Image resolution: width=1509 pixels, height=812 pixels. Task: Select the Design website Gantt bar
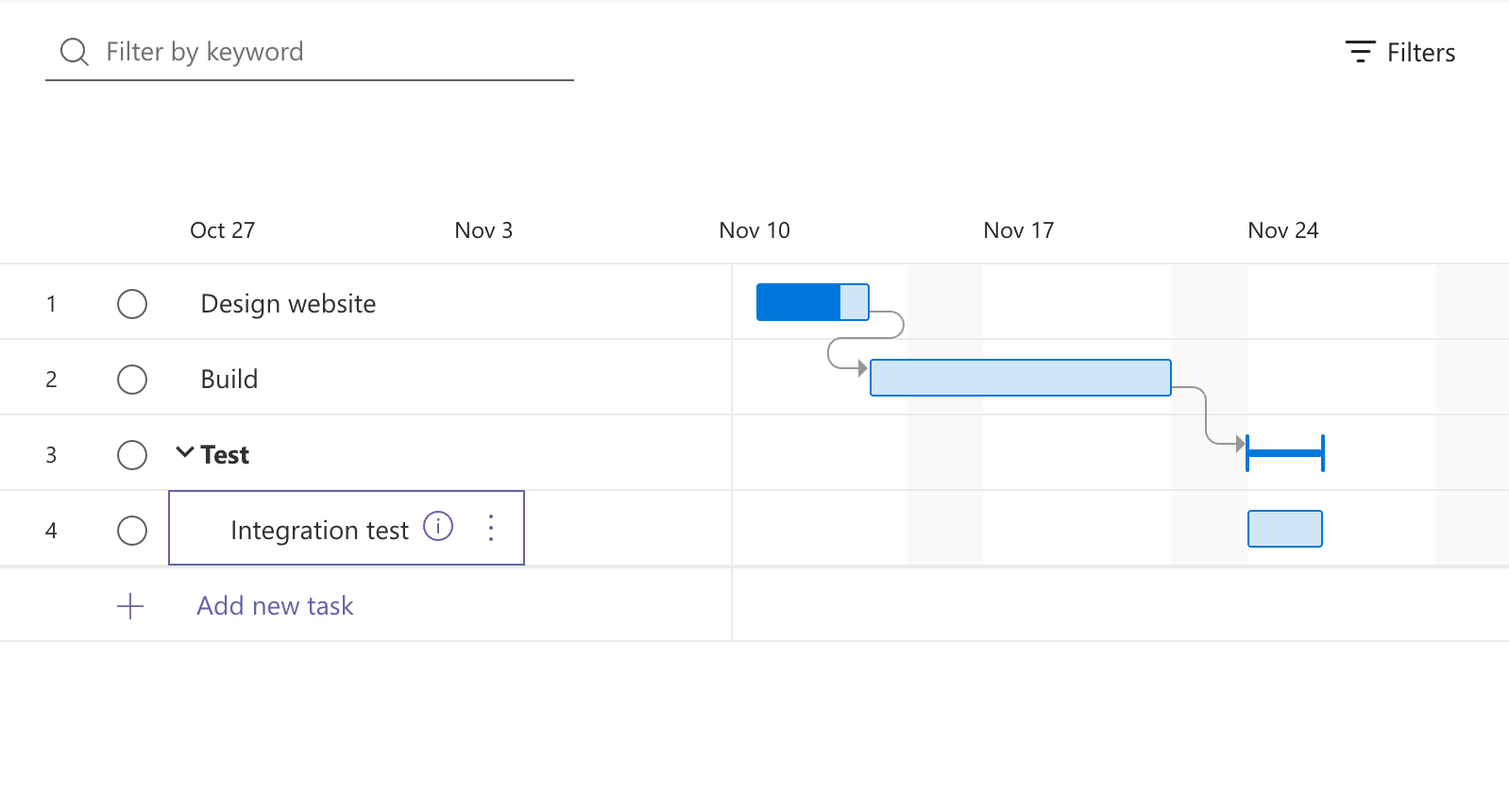[812, 302]
